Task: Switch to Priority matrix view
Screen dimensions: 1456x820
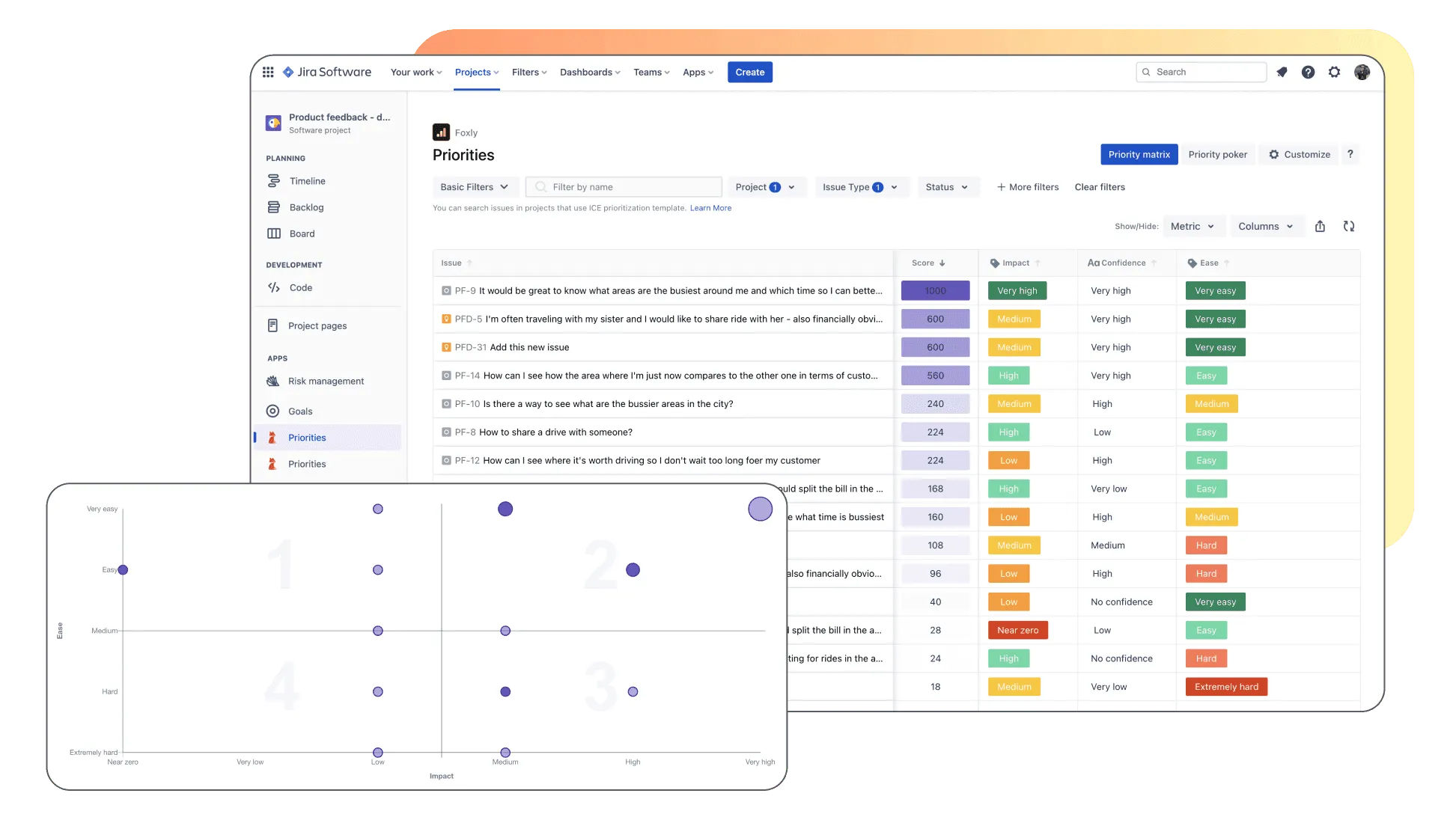Action: pos(1139,154)
